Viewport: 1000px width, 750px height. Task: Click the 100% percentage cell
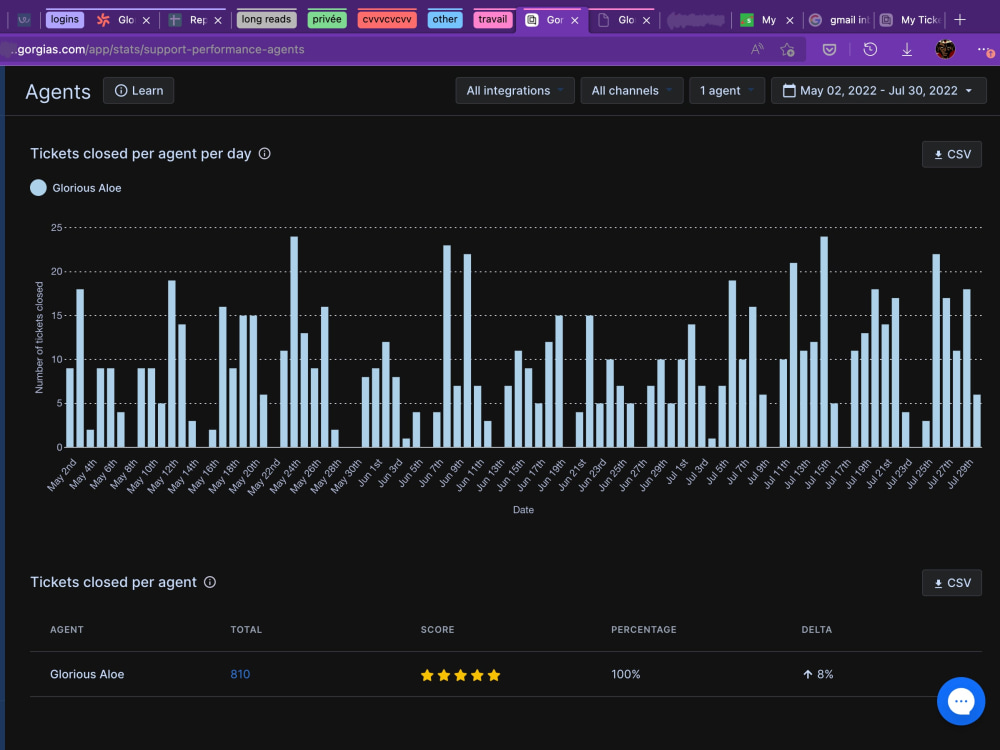[x=626, y=674]
